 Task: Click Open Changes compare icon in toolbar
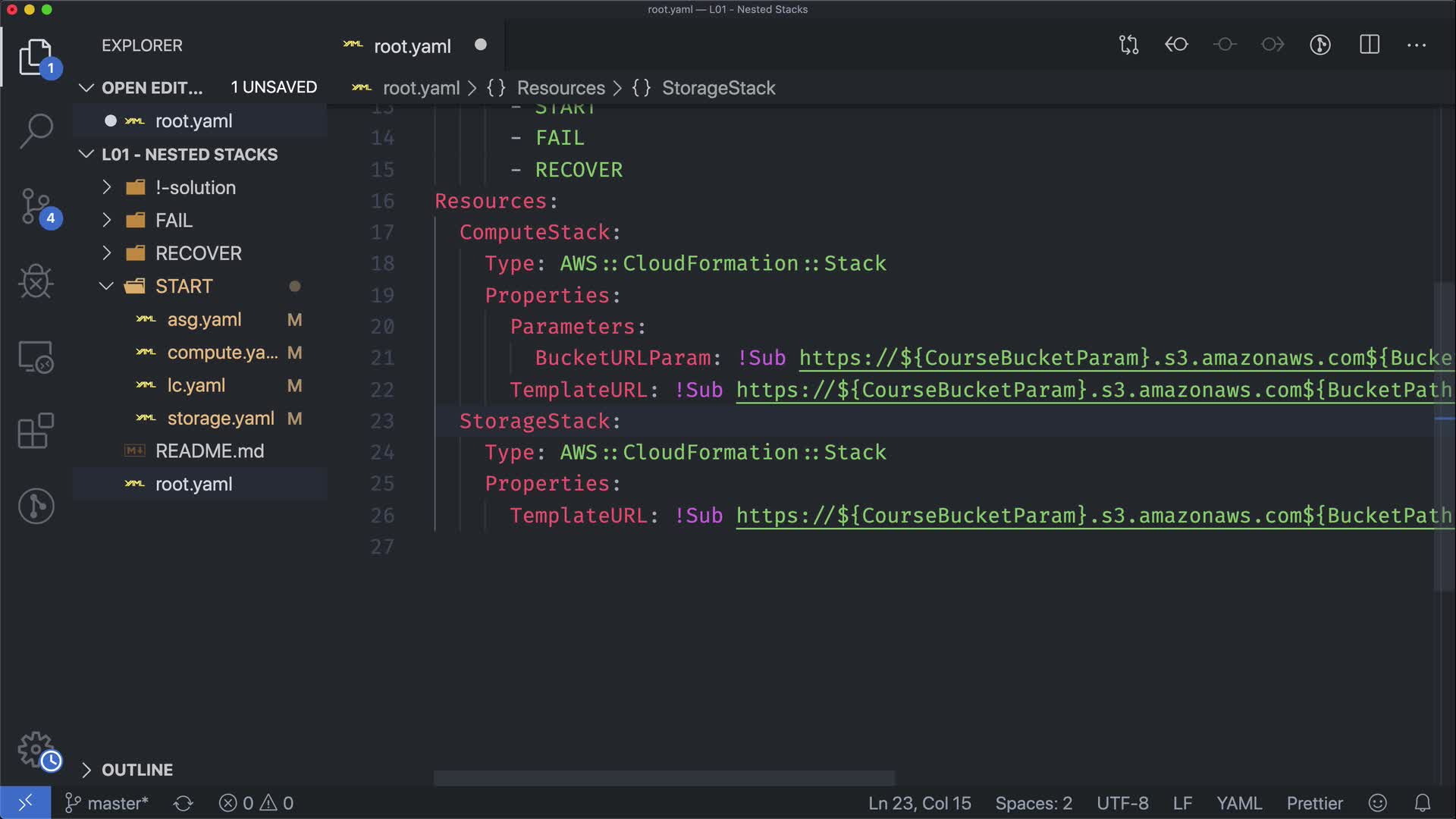1128,45
